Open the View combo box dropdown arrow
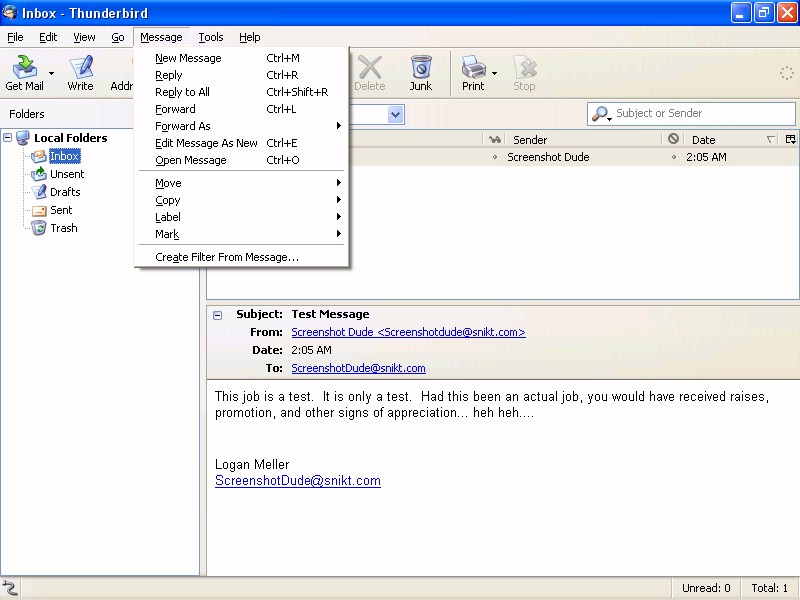The image size is (800, 600). tap(395, 114)
